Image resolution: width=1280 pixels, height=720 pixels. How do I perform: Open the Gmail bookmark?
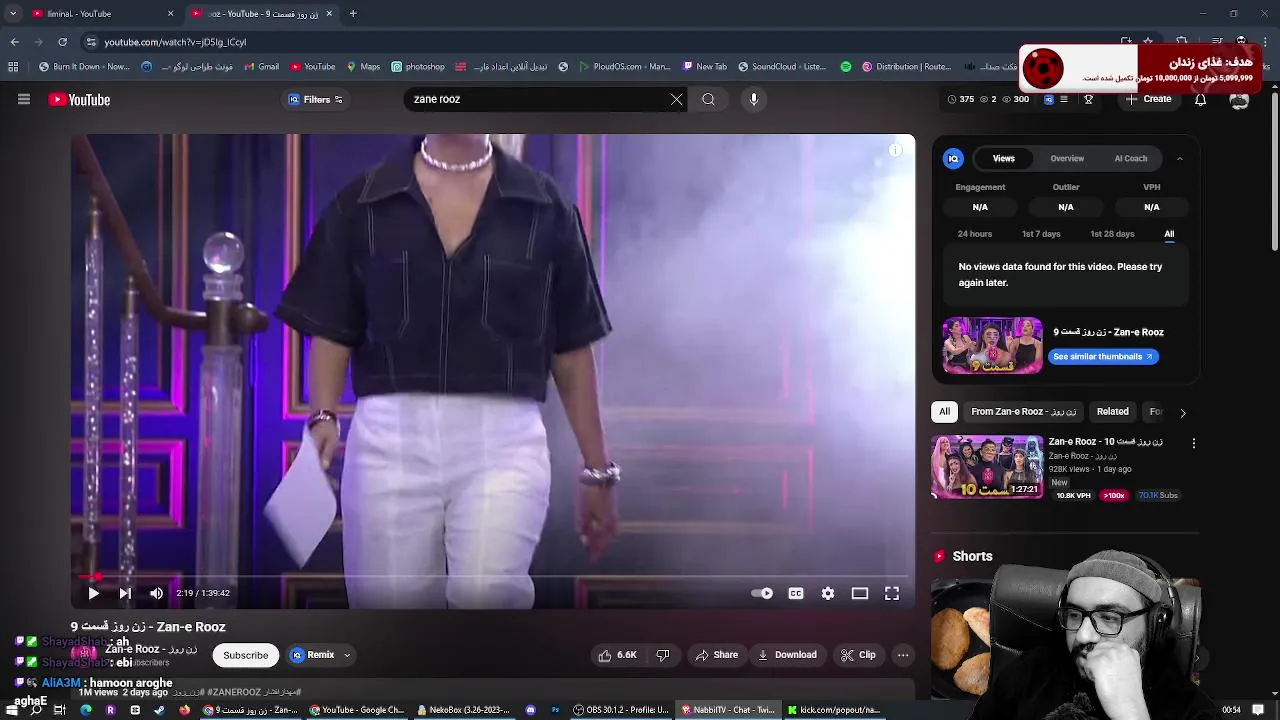pos(262,67)
